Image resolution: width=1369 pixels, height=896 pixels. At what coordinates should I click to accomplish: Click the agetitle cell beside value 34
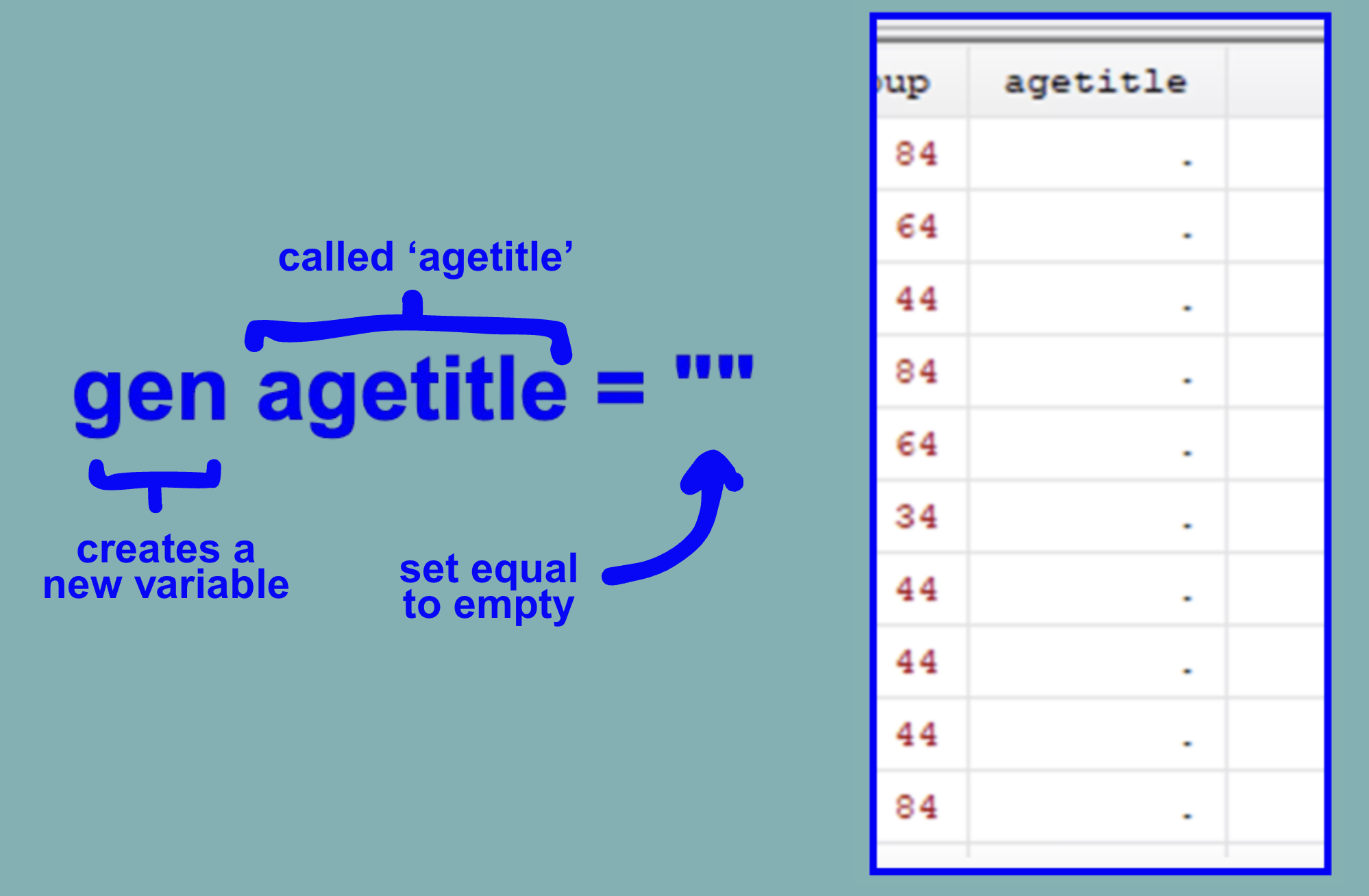(1096, 517)
